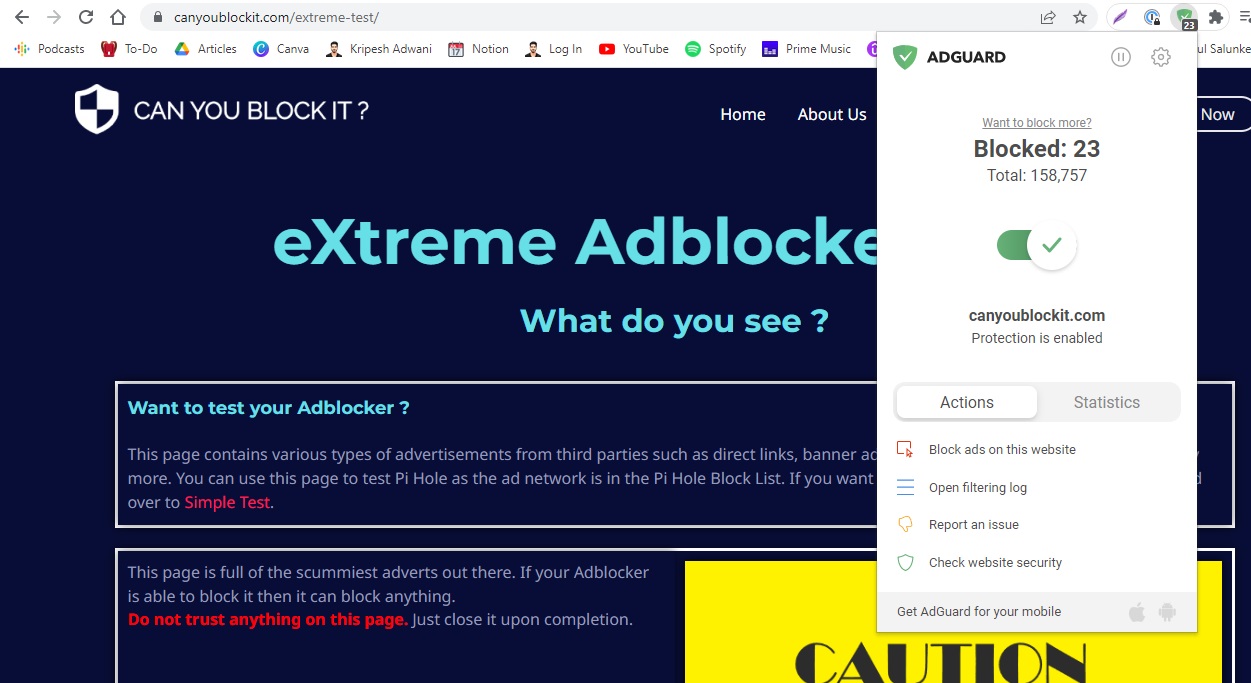Toggle AdGuard protection switch for canyoublockit.com
1251x683 pixels.
coord(1036,245)
